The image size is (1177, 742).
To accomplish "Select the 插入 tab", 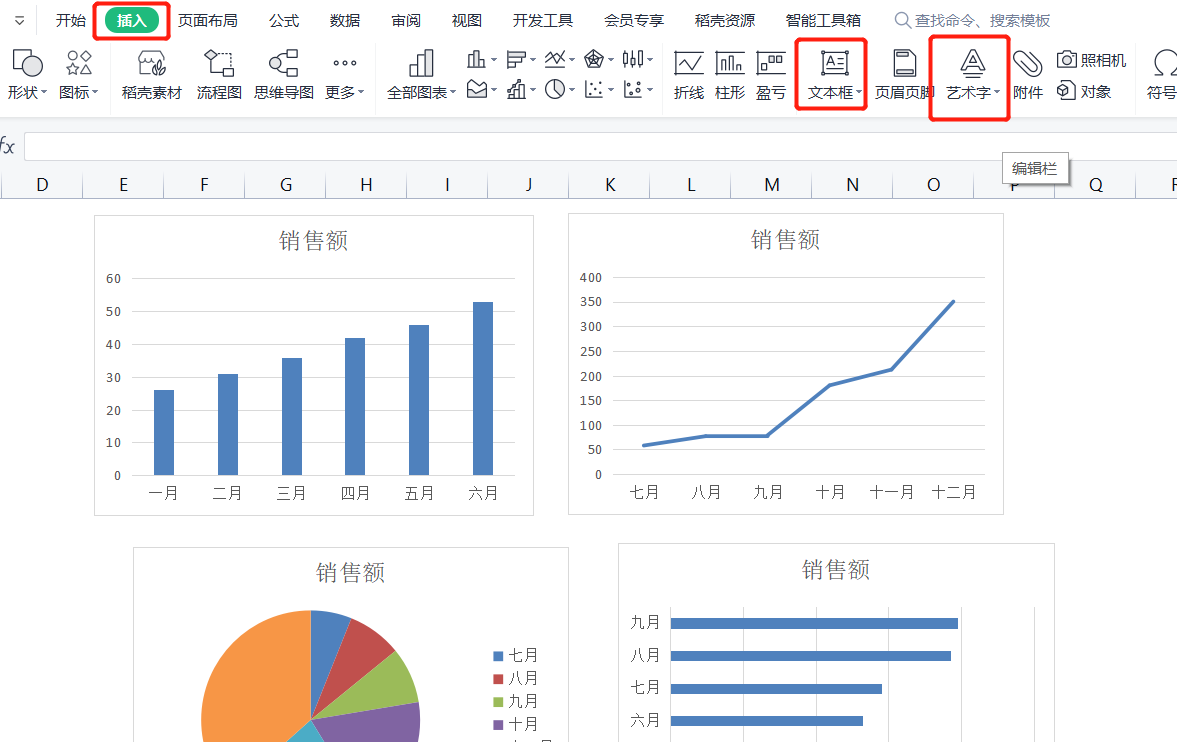I will tap(131, 20).
